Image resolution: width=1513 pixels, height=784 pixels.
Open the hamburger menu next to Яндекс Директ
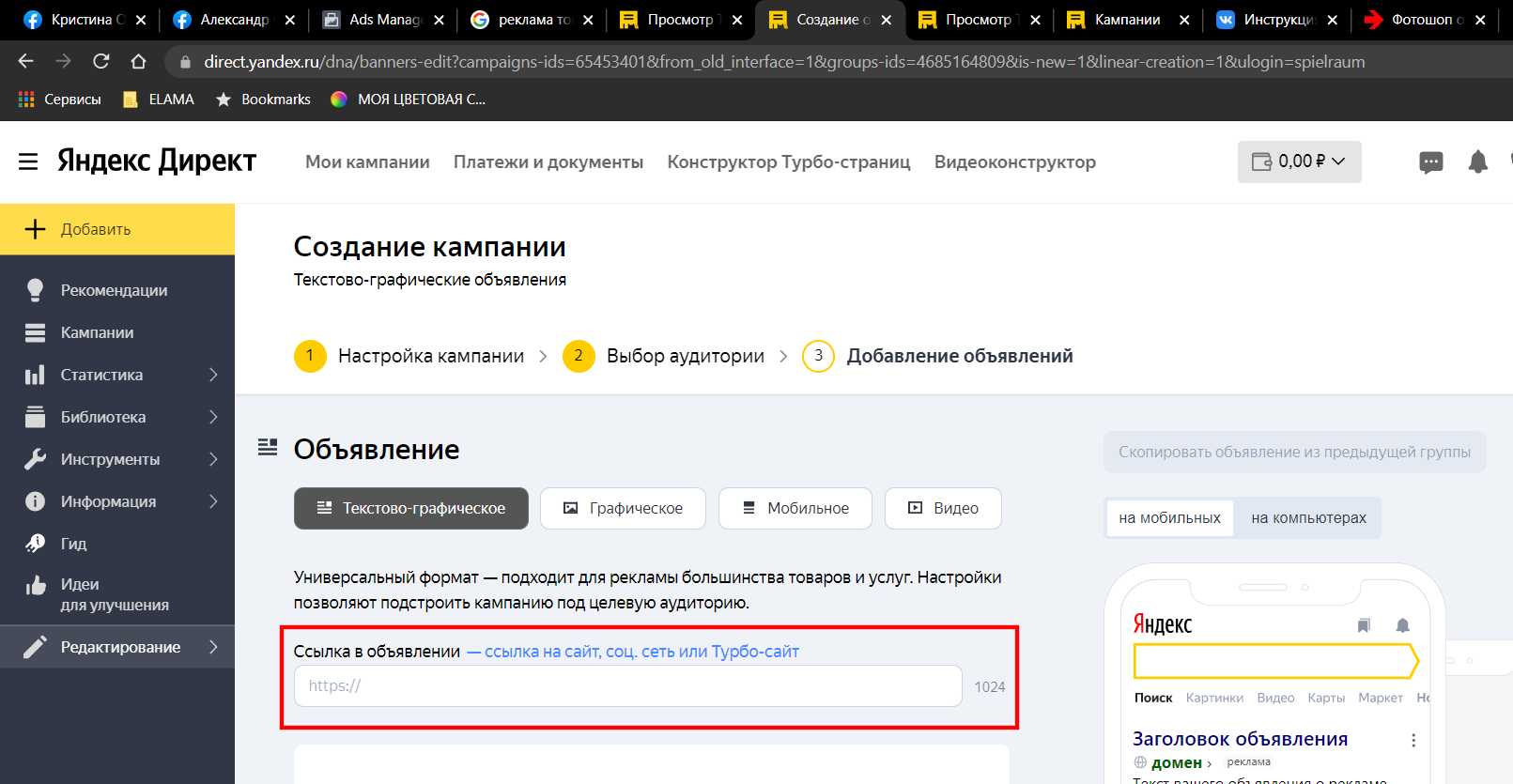[28, 161]
